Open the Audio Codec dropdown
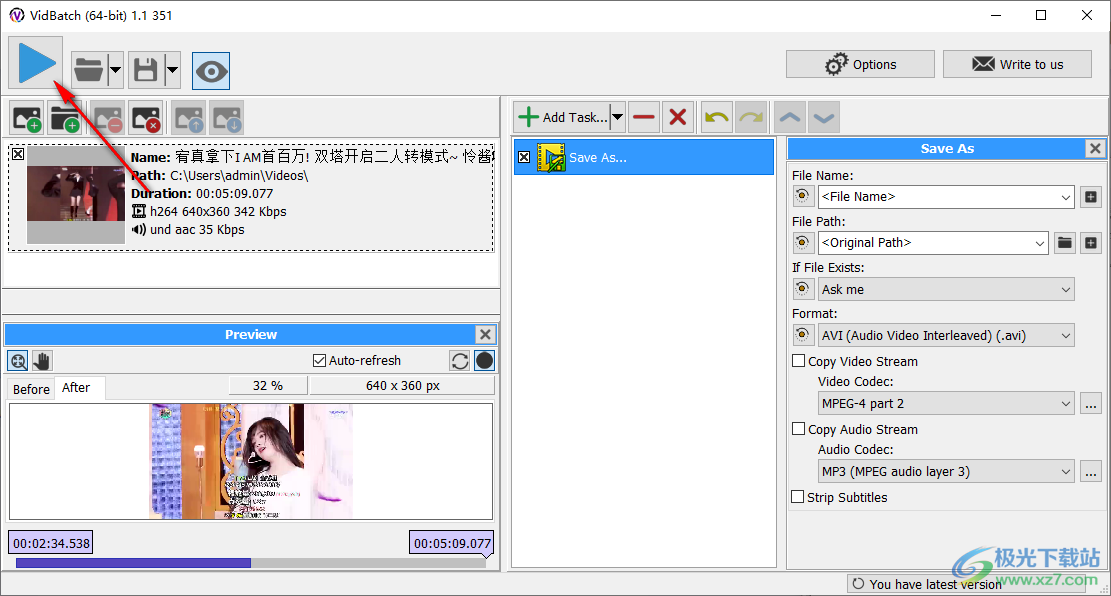The height and width of the screenshot is (596, 1111). pyautogui.click(x=946, y=471)
